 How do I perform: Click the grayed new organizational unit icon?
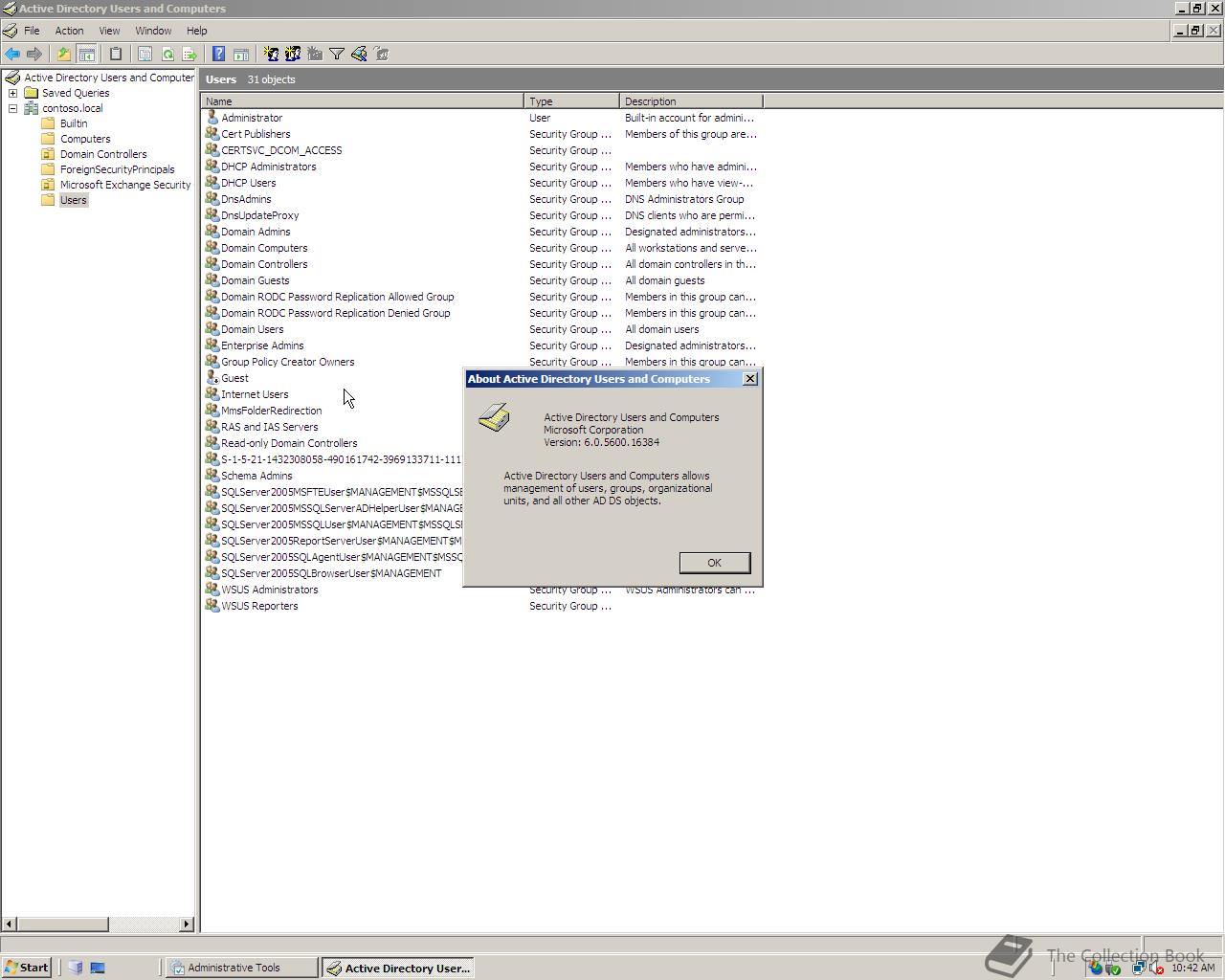tap(315, 55)
